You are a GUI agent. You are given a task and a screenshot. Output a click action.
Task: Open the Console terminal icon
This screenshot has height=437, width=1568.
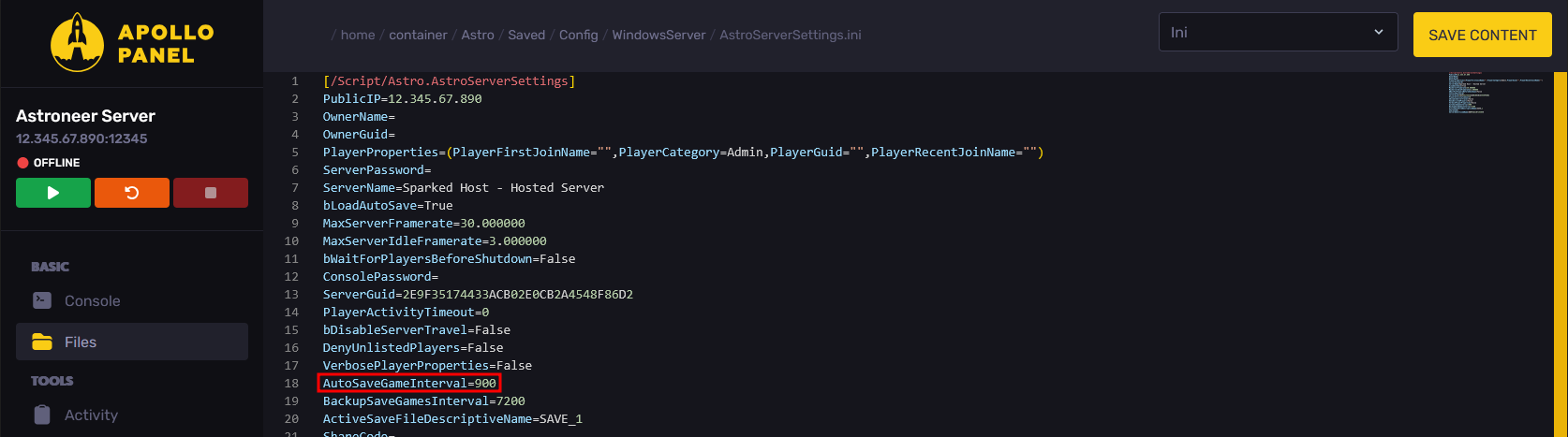(x=41, y=300)
